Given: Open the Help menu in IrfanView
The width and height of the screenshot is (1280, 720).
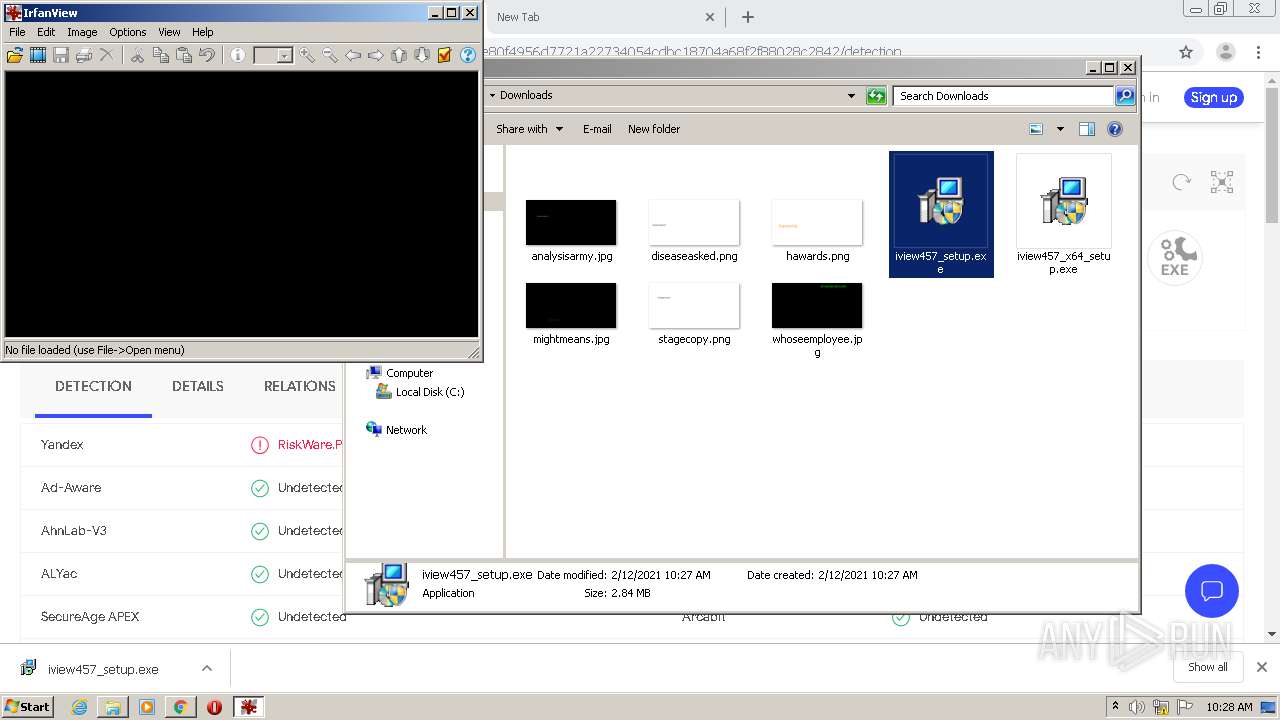Looking at the screenshot, I should pos(203,32).
